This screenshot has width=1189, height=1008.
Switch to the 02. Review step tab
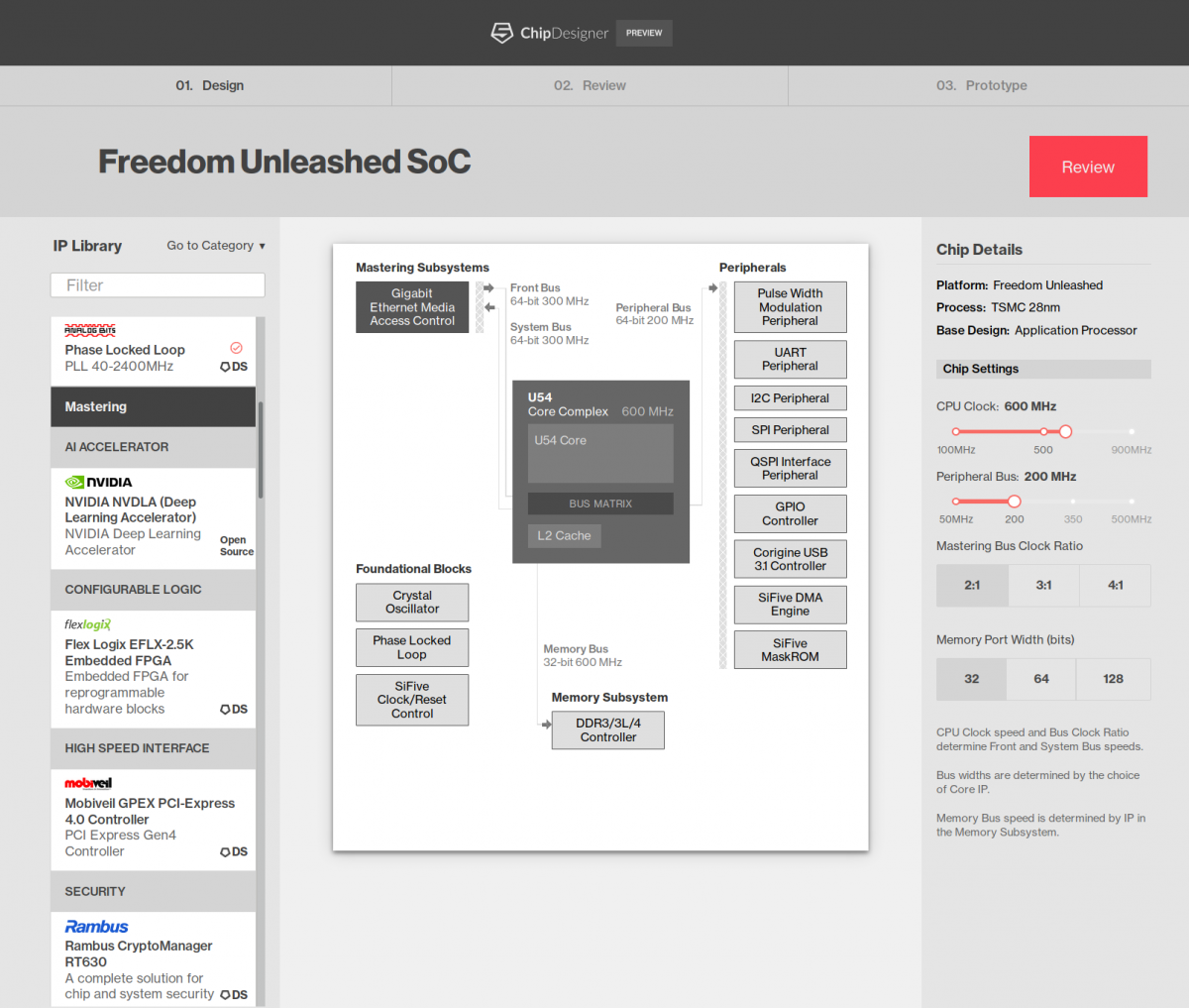pyautogui.click(x=591, y=85)
